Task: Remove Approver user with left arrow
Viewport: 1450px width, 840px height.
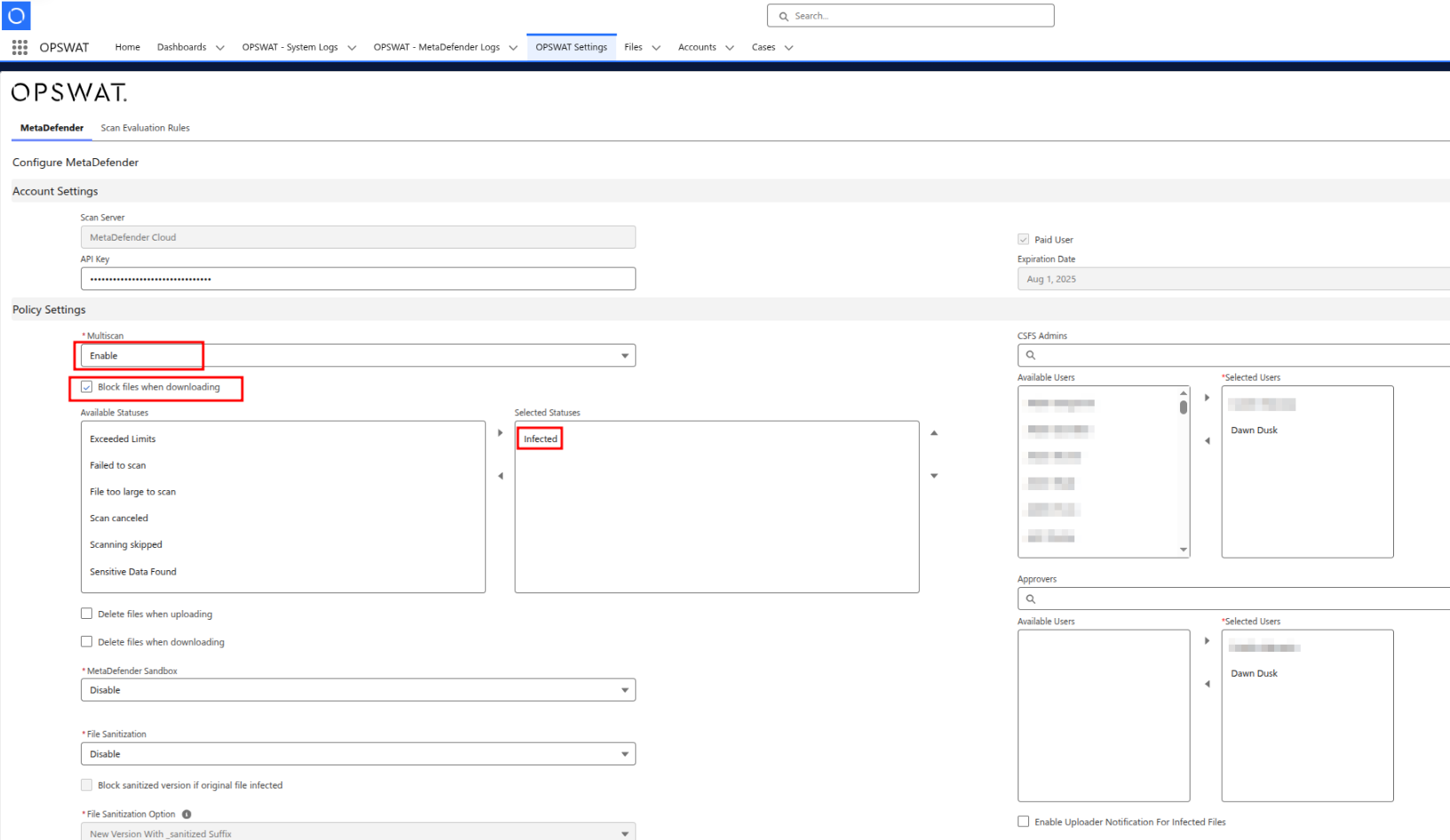Action: (x=1207, y=684)
